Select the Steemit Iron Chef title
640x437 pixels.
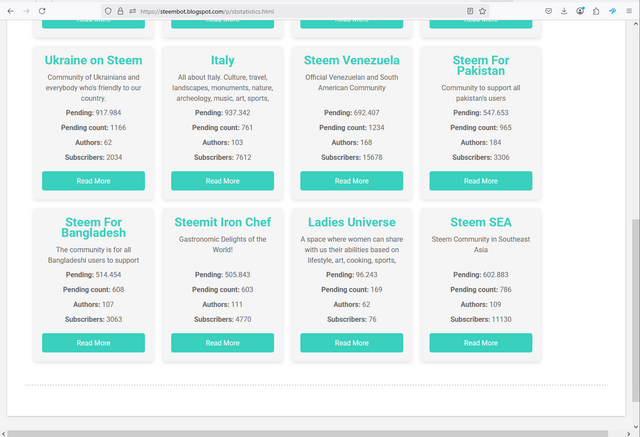[x=222, y=222]
